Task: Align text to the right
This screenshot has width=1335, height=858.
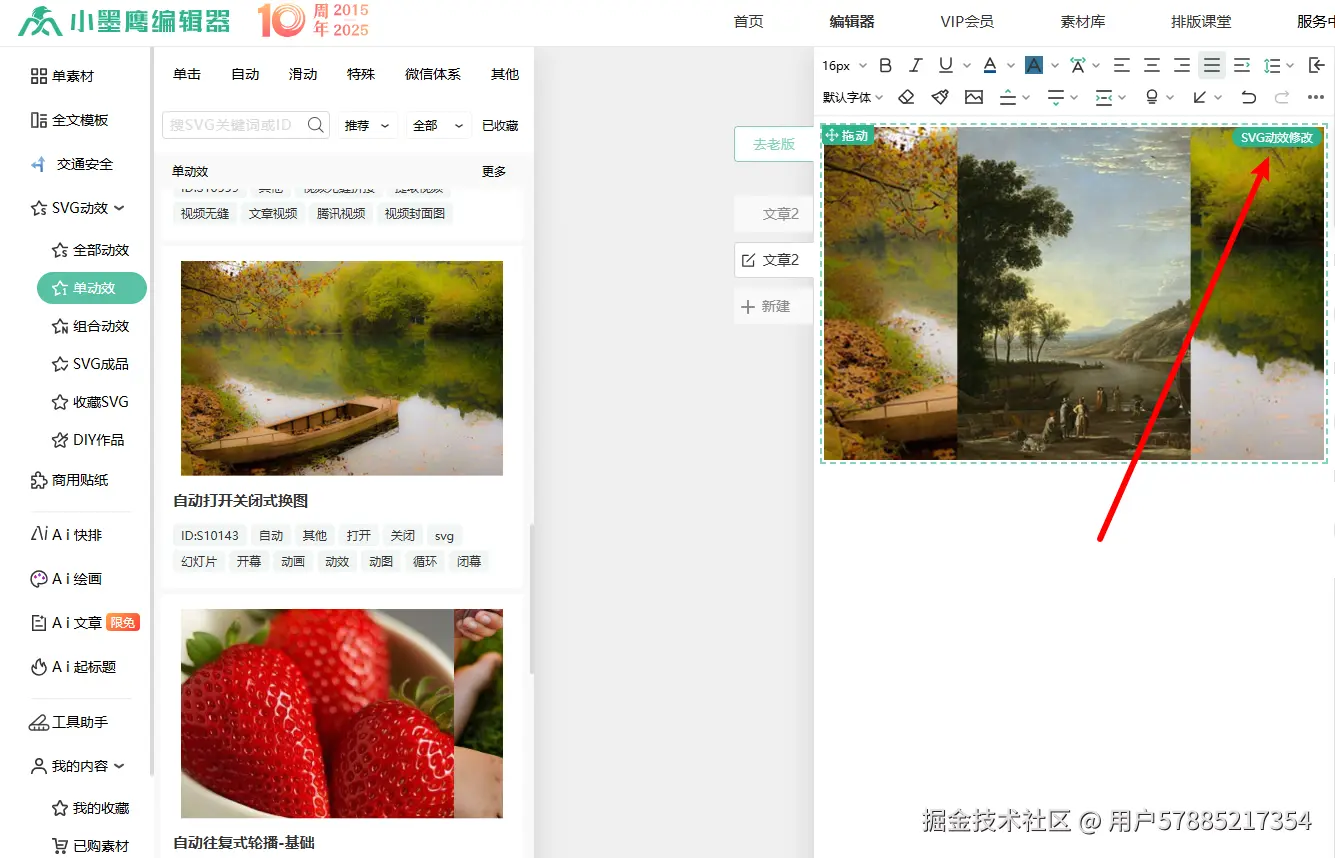Action: coord(1182,66)
